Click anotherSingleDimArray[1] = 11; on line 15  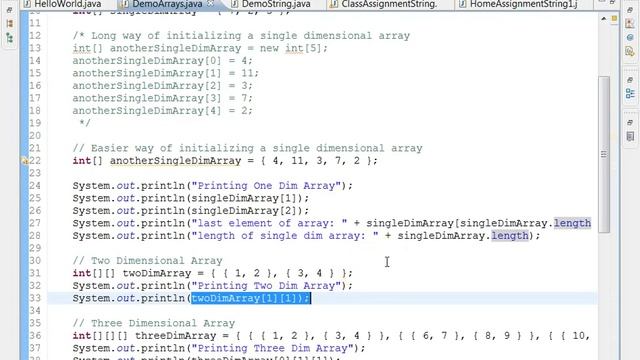[166, 73]
